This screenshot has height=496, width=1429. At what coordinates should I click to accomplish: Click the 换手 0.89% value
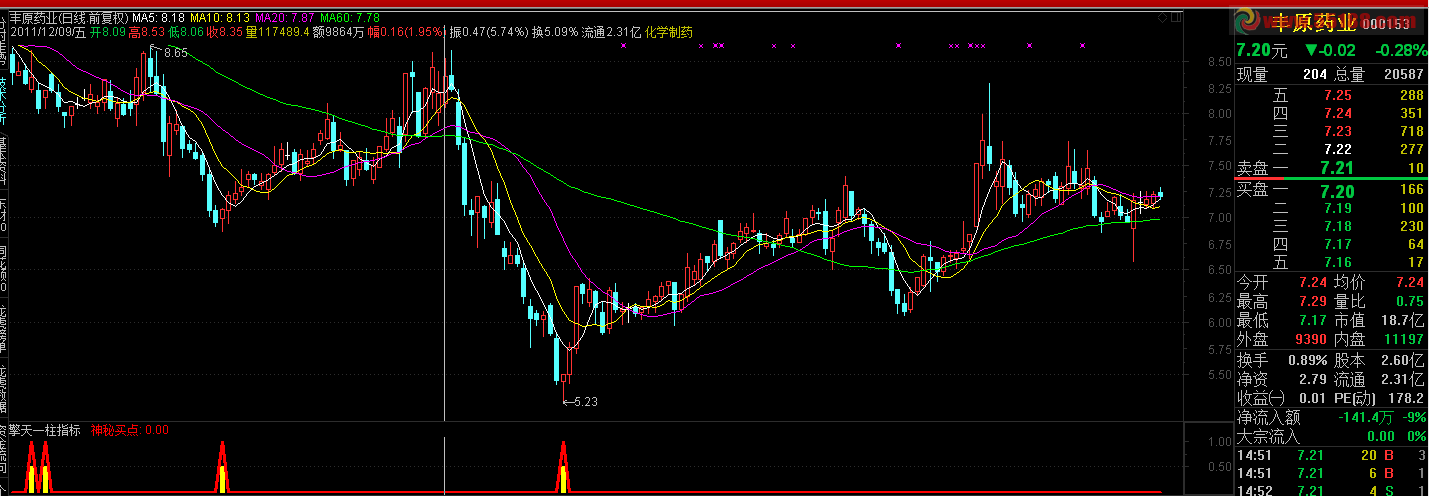tap(1307, 360)
